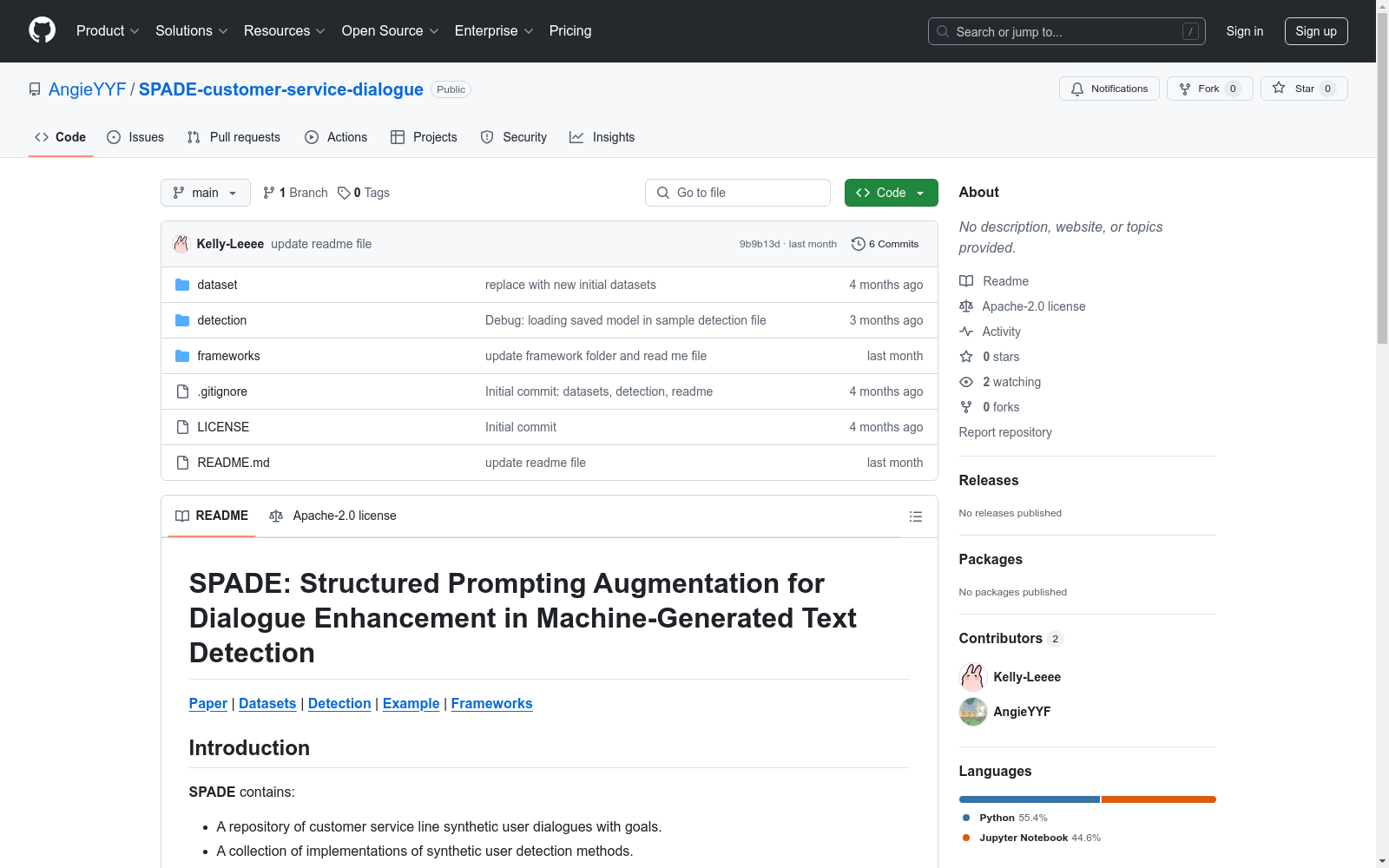1389x868 pixels.
Task: Switch to the Actions tab
Action: [336, 137]
